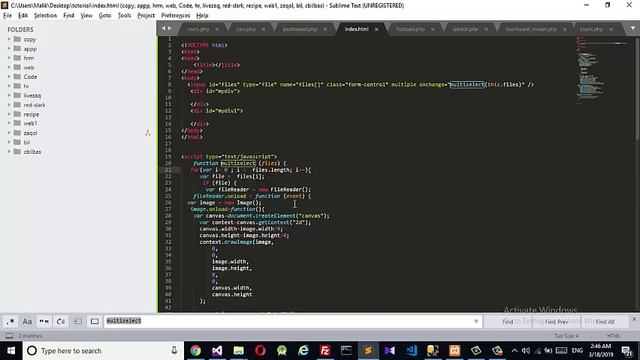Click the minimap code overview

[602, 69]
